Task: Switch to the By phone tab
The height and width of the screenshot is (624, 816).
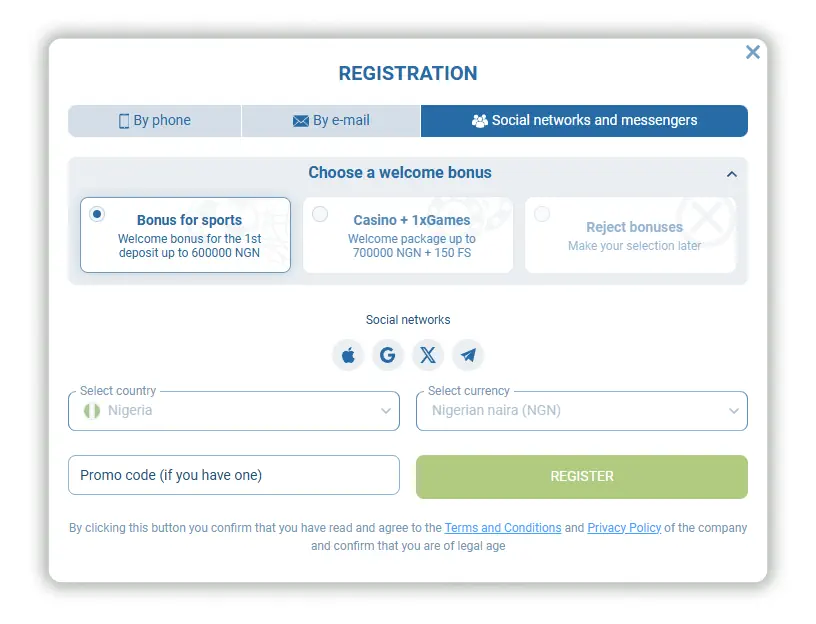Action: 154,120
